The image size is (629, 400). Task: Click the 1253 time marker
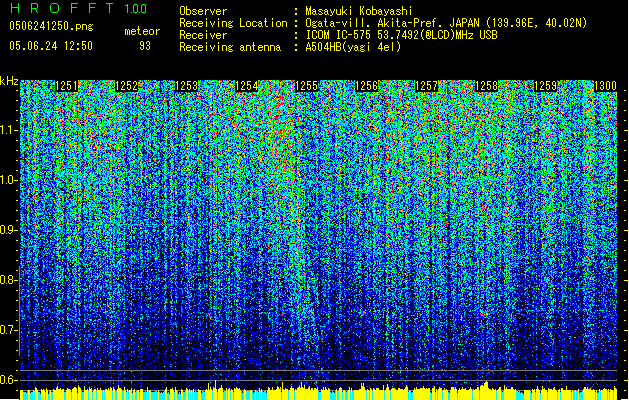pos(187,87)
